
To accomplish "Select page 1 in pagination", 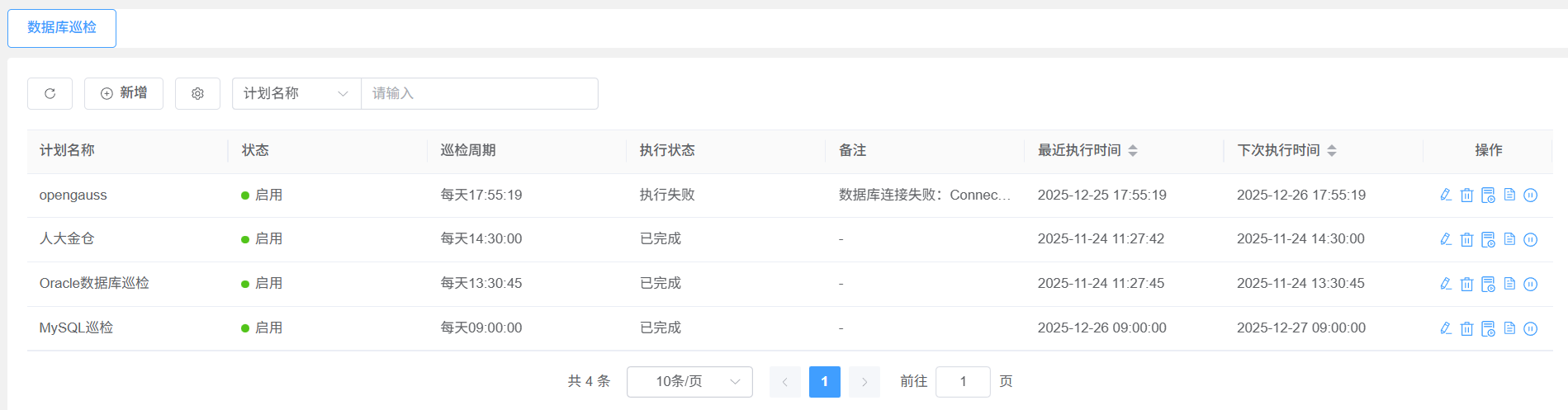I will (x=825, y=382).
